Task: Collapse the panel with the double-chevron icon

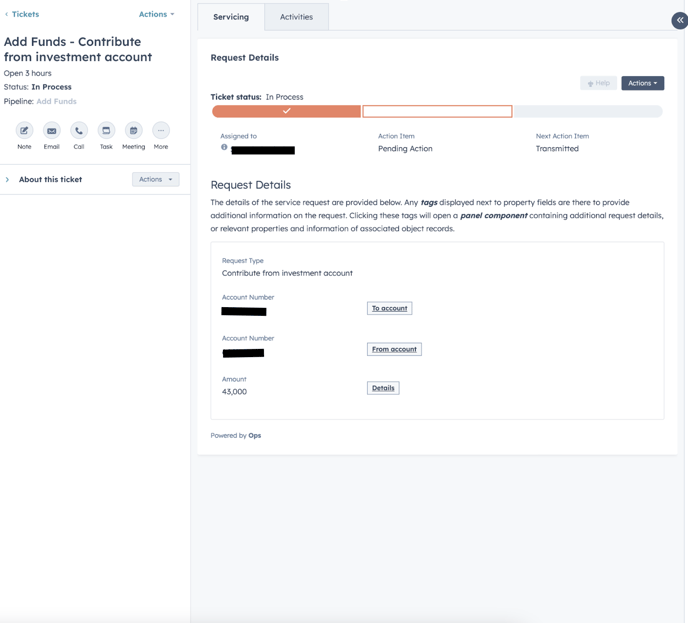Action: pos(679,20)
